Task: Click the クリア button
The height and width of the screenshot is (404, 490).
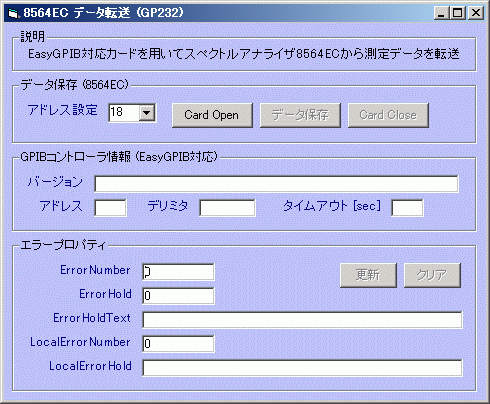Action: pyautogui.click(x=432, y=275)
